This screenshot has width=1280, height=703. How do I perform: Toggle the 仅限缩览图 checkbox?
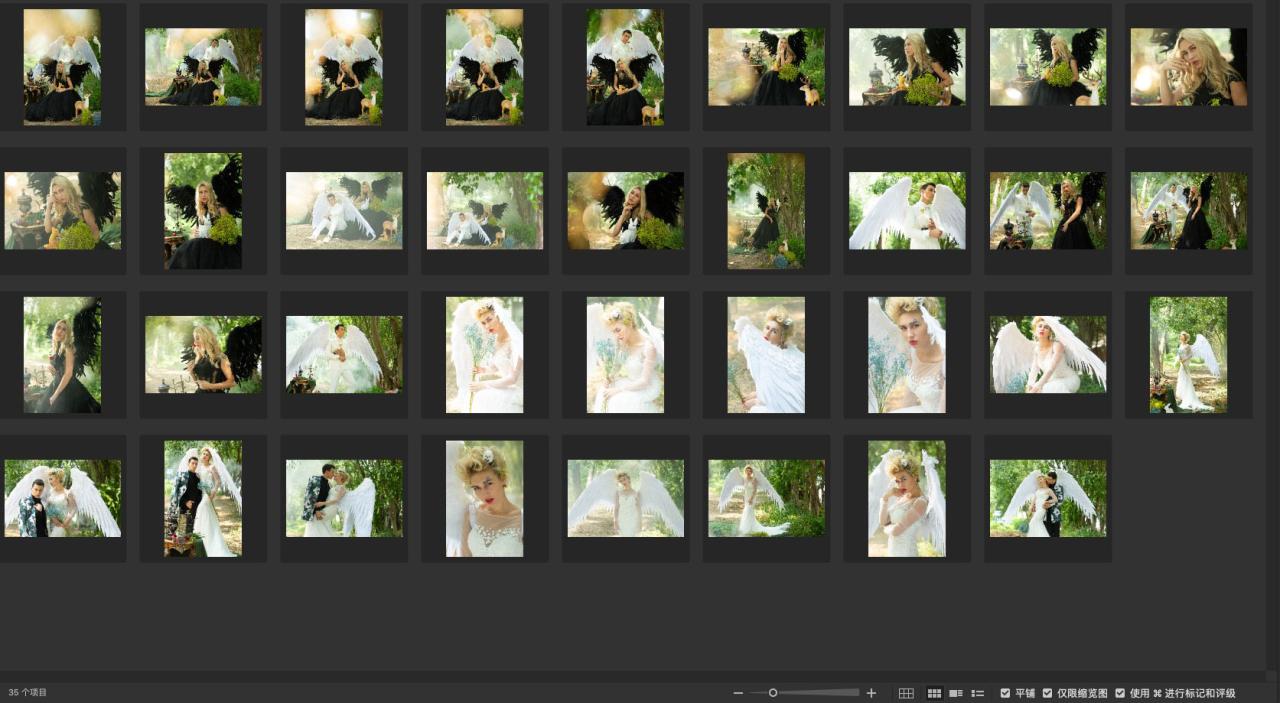(x=1048, y=693)
